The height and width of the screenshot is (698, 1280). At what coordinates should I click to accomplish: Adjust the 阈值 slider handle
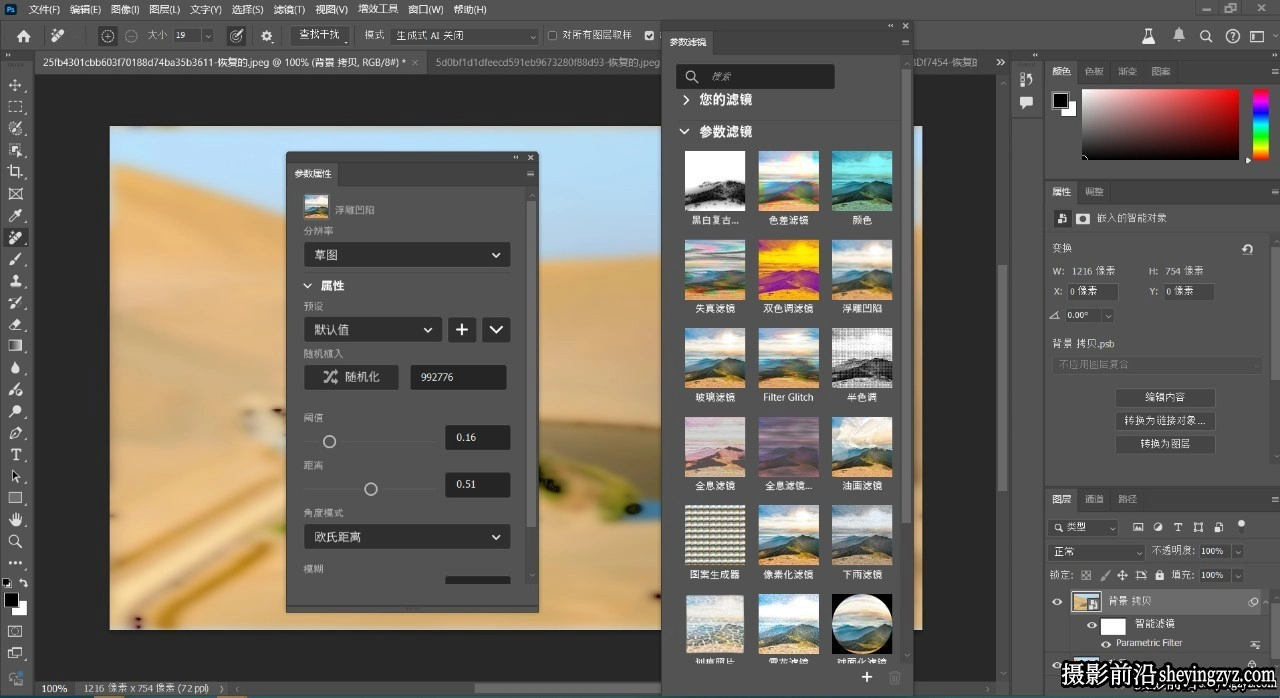tap(329, 441)
